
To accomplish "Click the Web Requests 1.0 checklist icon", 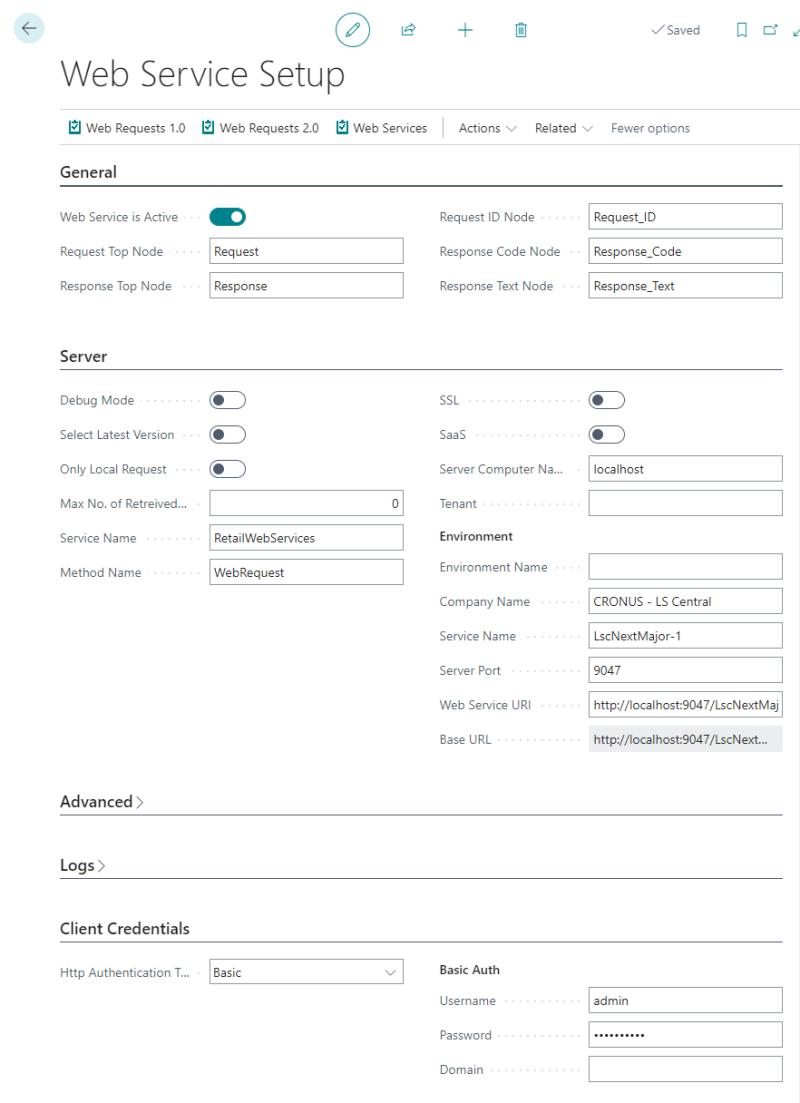I will pyautogui.click(x=74, y=127).
